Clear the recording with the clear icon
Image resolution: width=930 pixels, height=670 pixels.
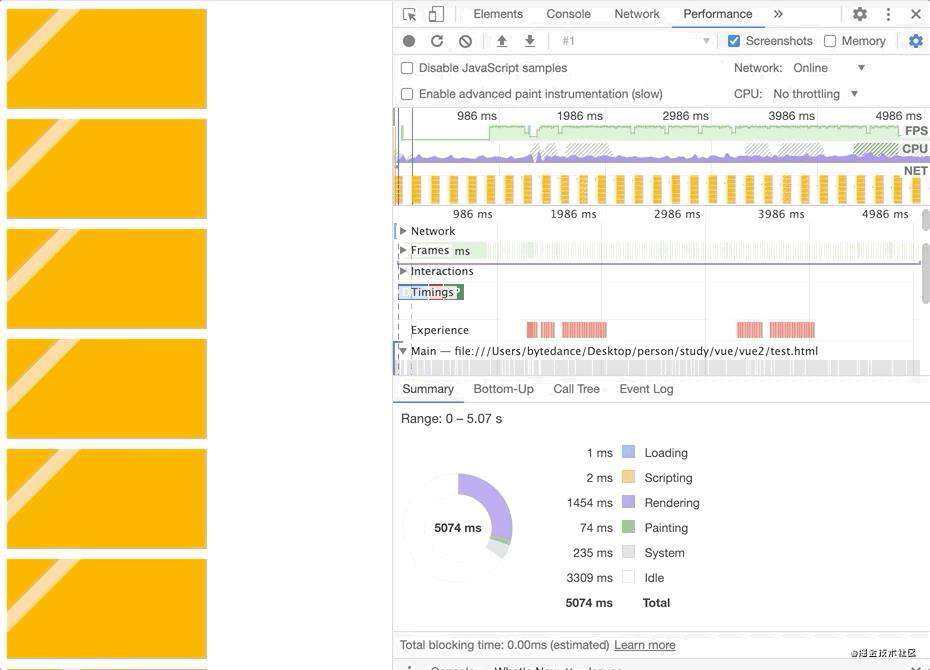click(x=466, y=41)
